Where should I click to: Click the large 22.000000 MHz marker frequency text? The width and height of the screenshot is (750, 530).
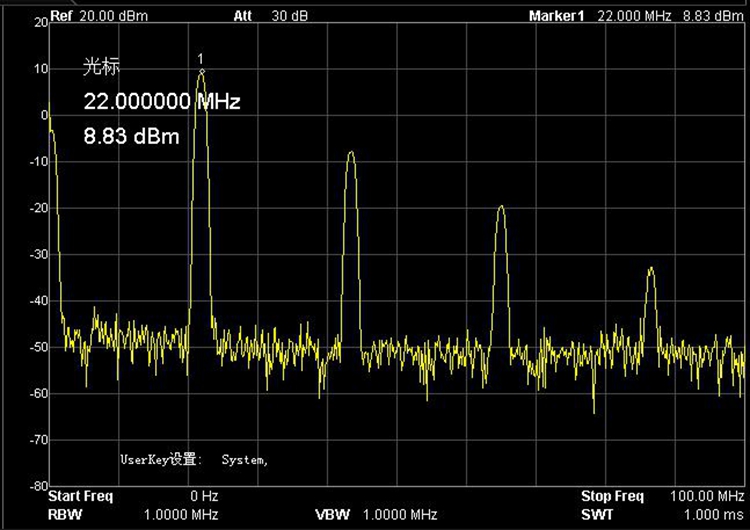click(x=161, y=102)
